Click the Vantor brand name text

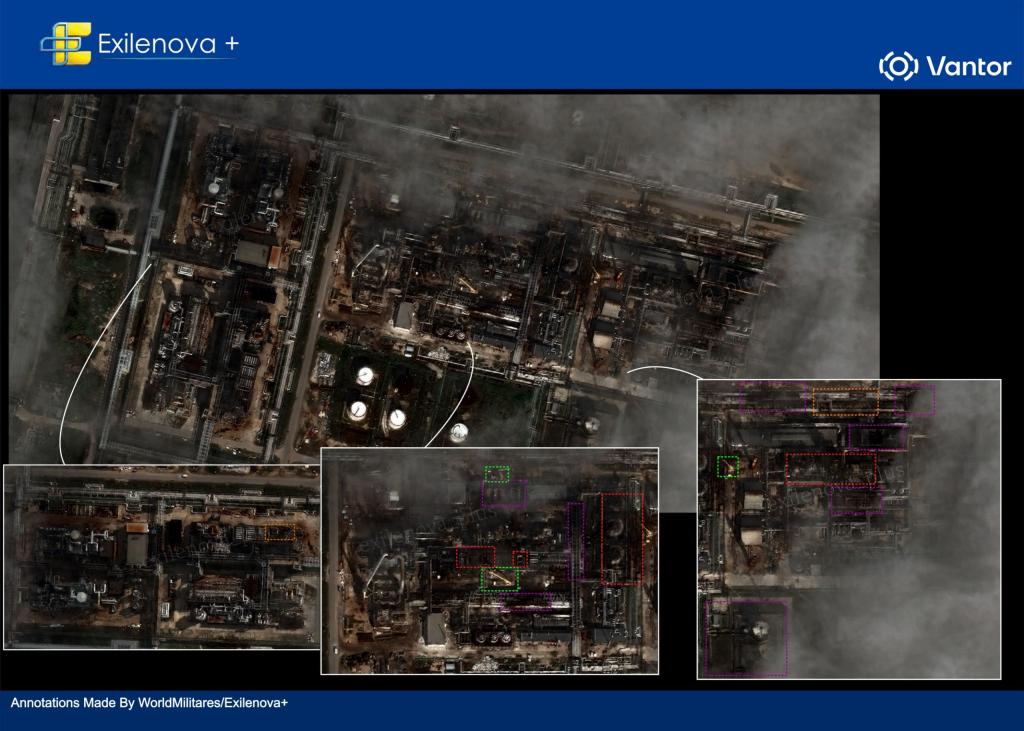point(968,67)
